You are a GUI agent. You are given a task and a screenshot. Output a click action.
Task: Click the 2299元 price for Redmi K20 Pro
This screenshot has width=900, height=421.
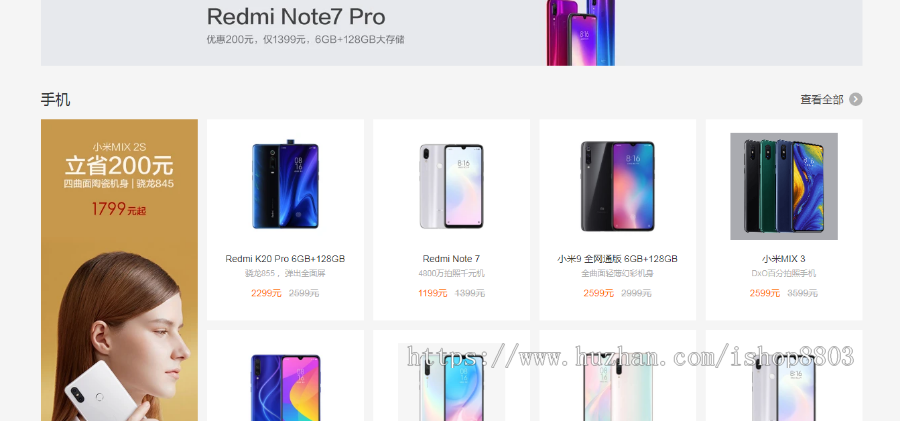coord(266,293)
